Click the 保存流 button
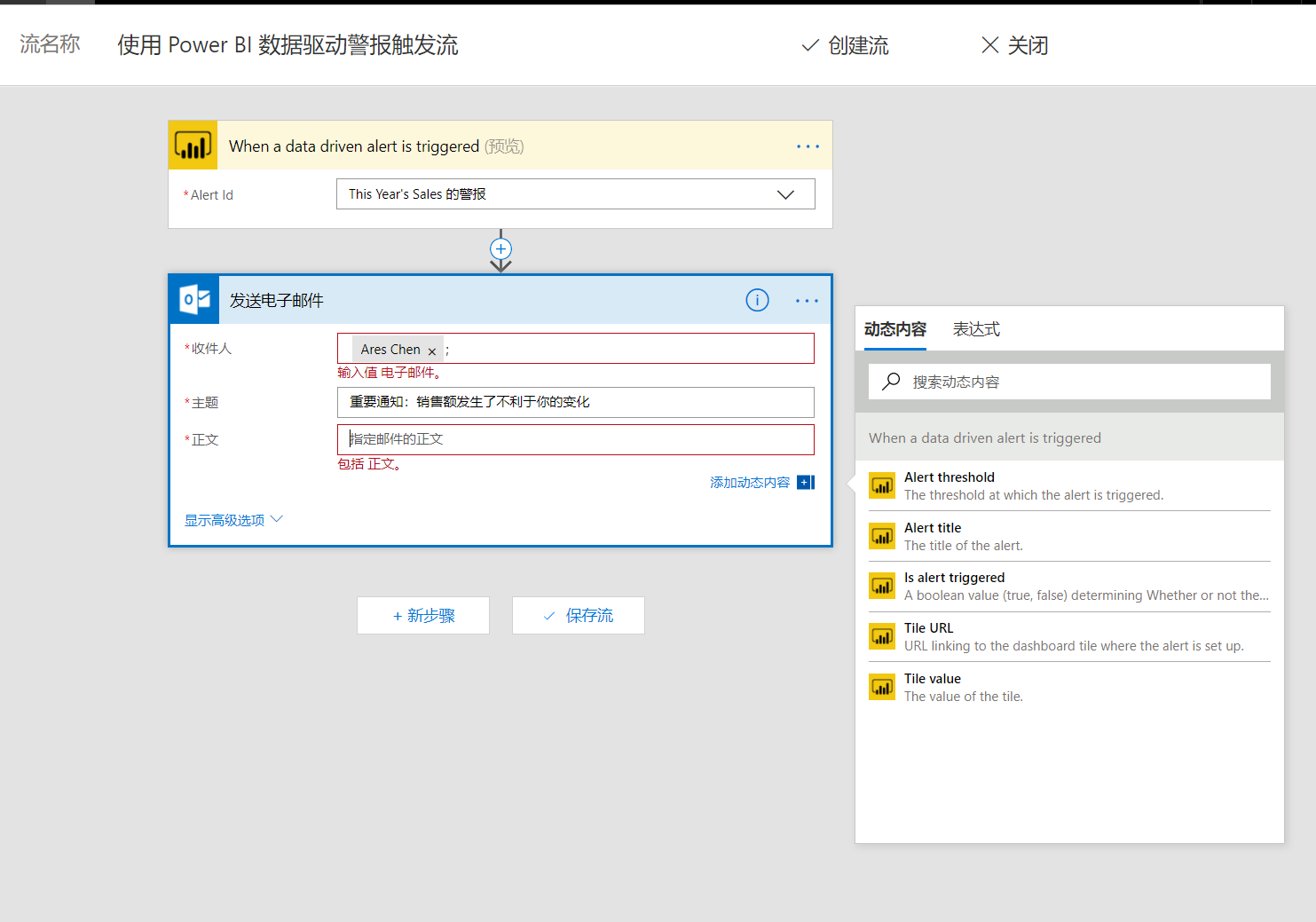 [579, 616]
